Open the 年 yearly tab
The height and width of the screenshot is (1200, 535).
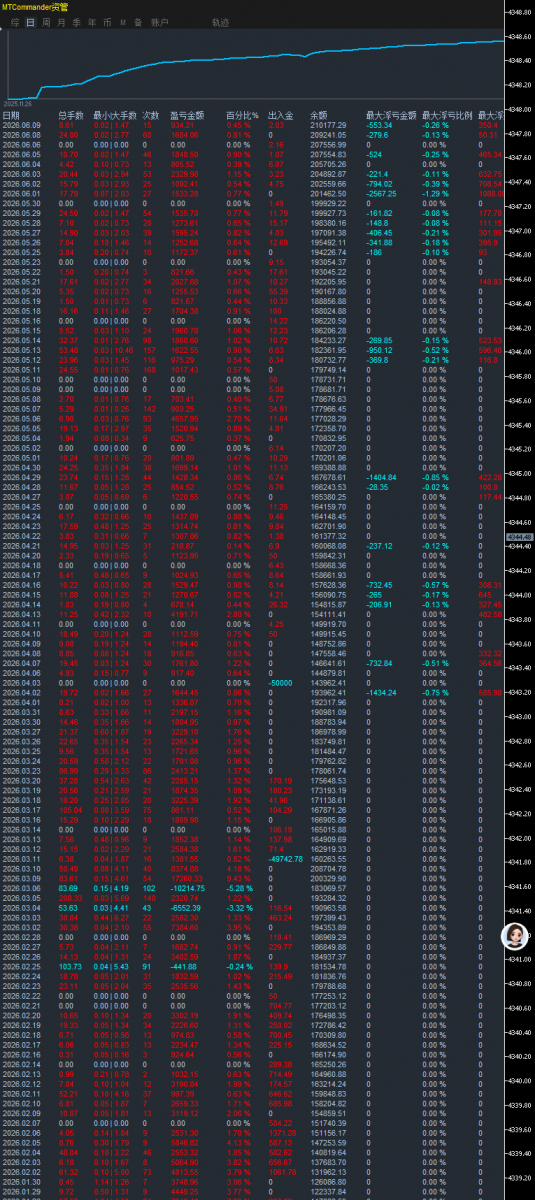point(92,21)
